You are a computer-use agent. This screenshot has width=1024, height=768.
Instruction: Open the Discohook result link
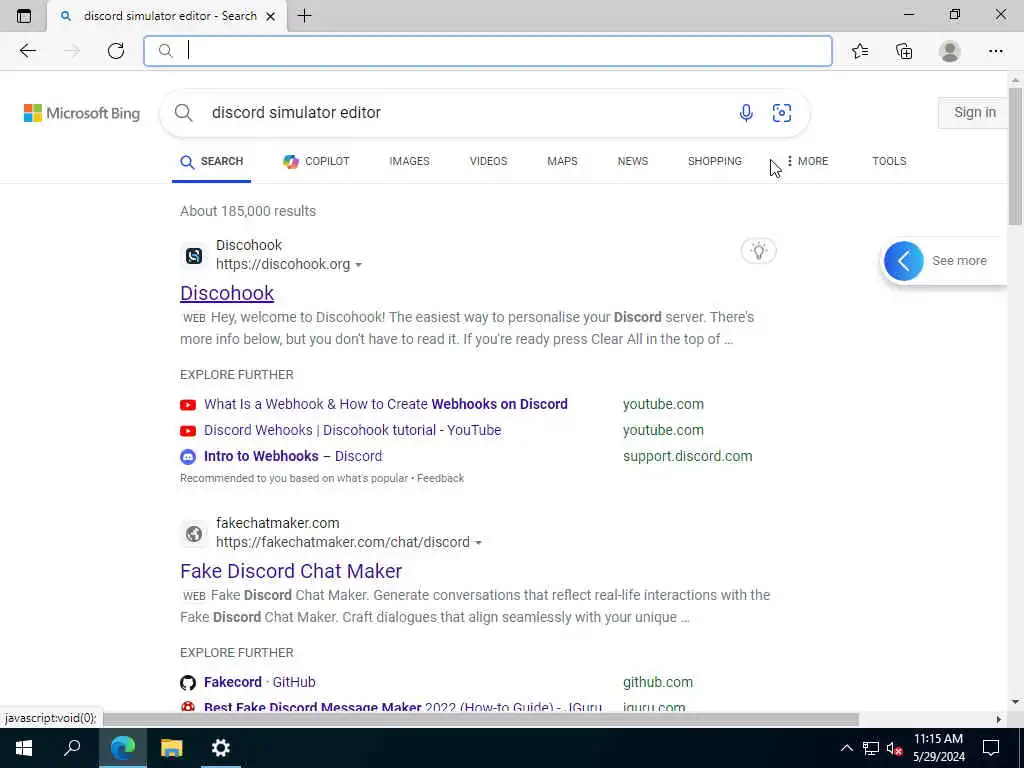(x=227, y=293)
